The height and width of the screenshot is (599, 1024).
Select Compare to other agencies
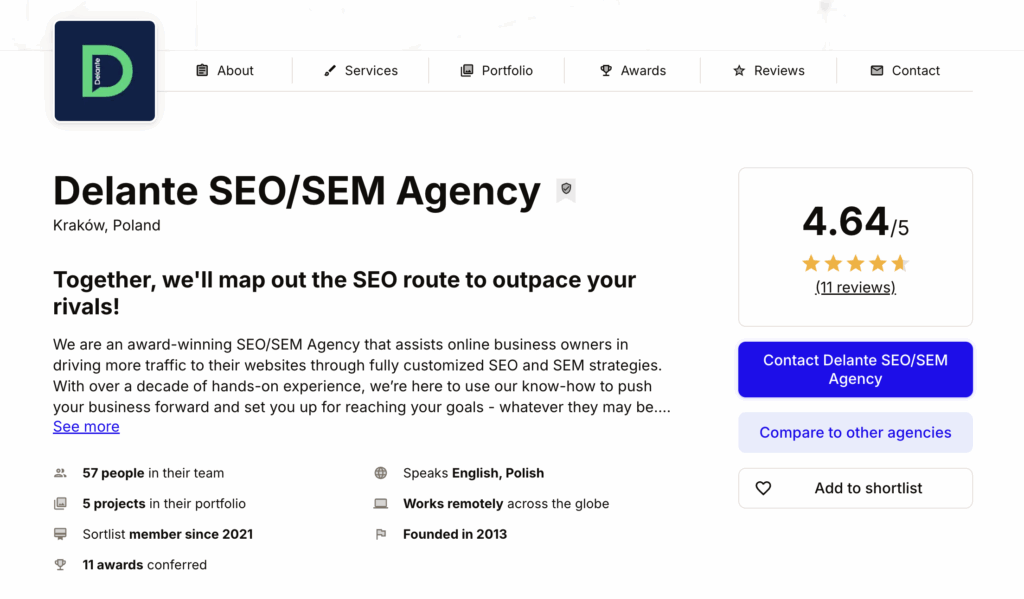[x=856, y=432]
